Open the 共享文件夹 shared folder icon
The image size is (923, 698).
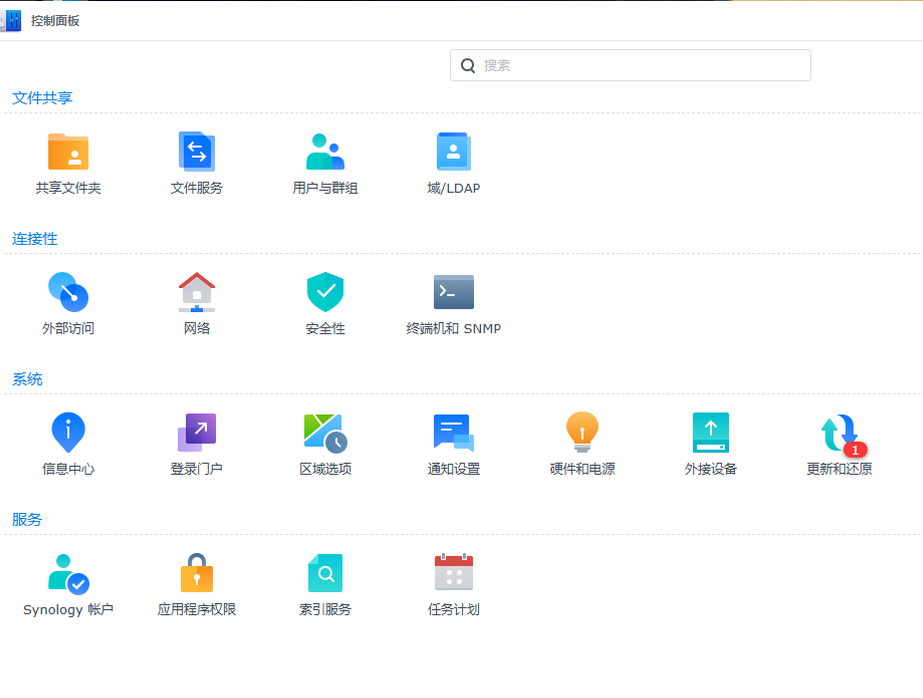click(x=68, y=151)
